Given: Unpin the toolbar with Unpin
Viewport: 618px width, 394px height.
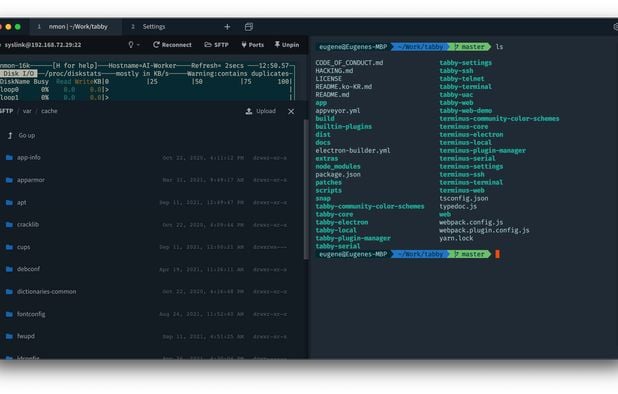Looking at the screenshot, I should [x=287, y=45].
